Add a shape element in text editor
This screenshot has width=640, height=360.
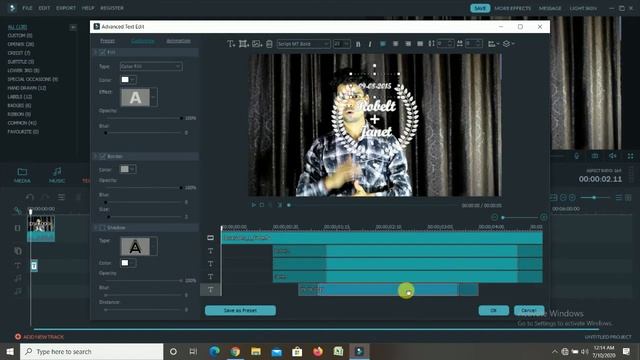point(244,44)
